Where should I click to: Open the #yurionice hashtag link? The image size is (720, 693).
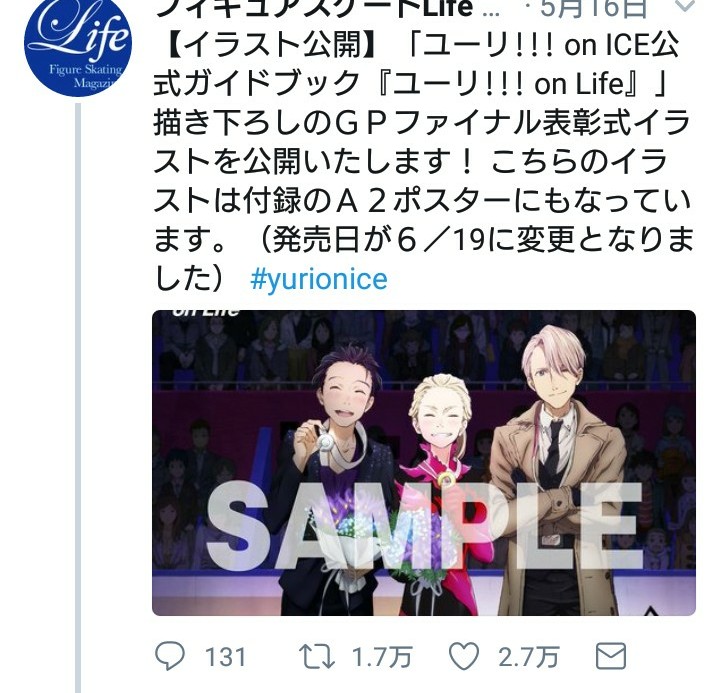pos(319,279)
